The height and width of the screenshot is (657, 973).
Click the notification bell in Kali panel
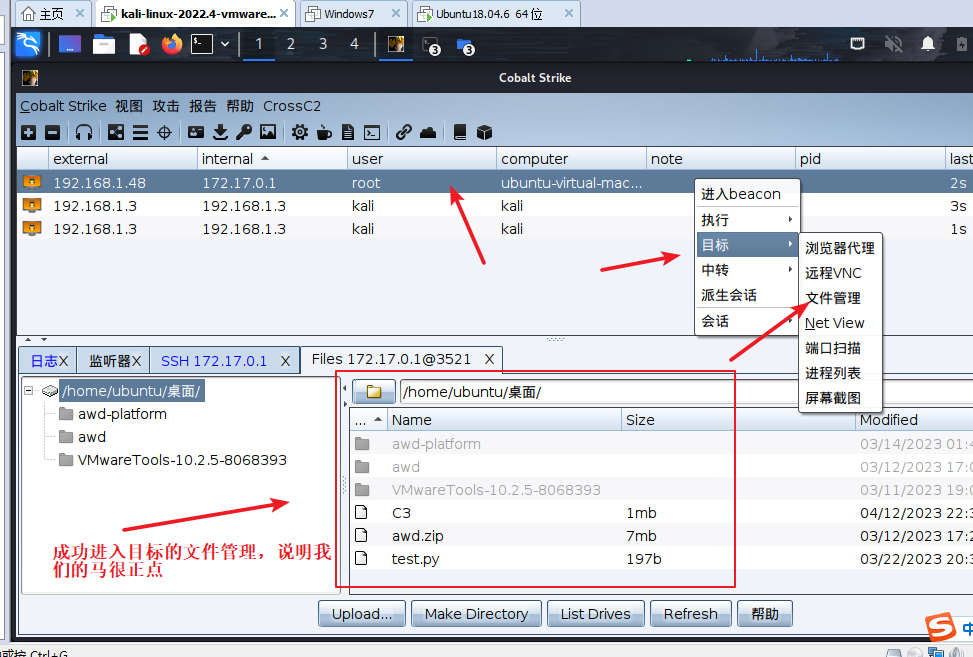(x=928, y=44)
